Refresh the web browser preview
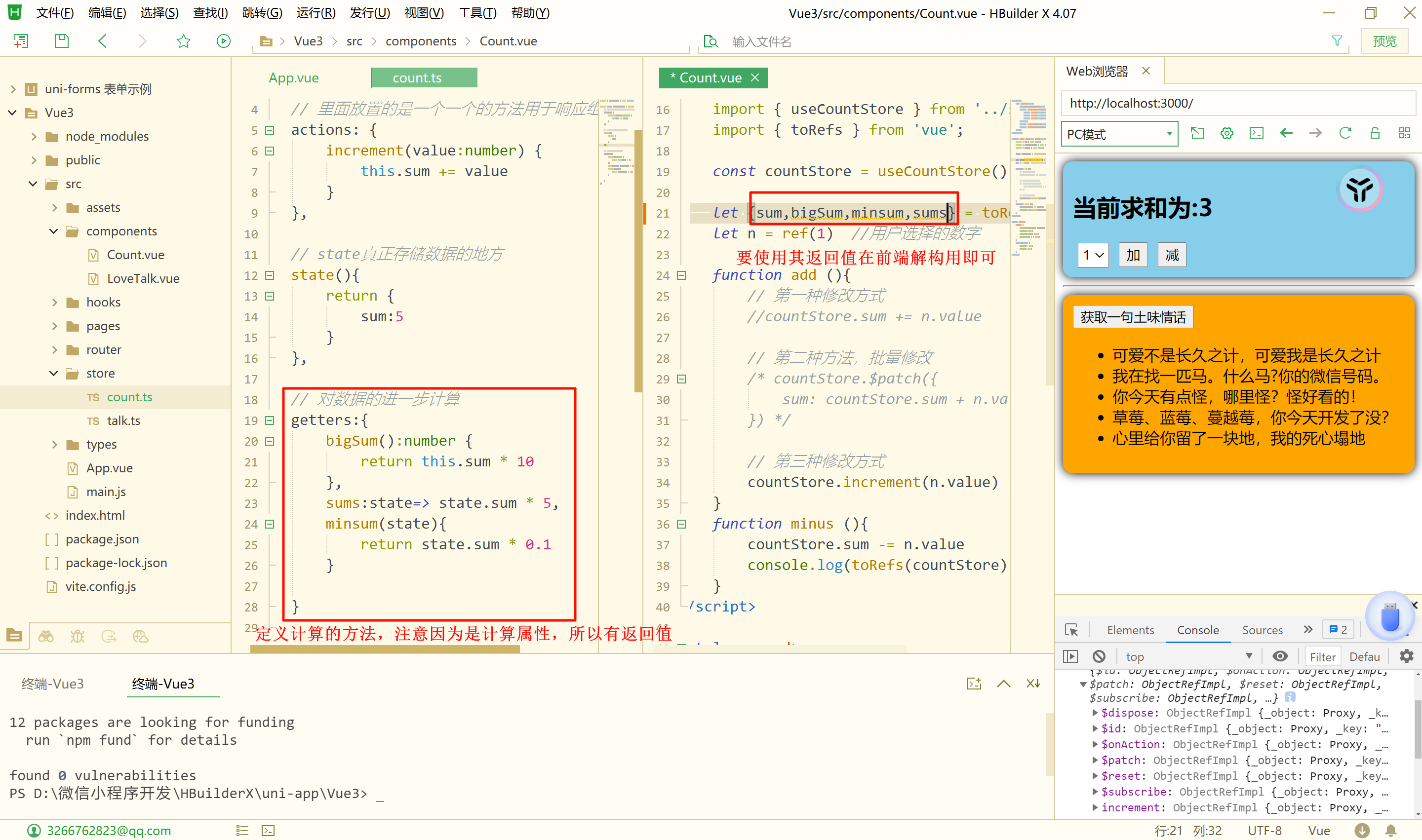Viewport: 1422px width, 840px height. pyautogui.click(x=1345, y=134)
